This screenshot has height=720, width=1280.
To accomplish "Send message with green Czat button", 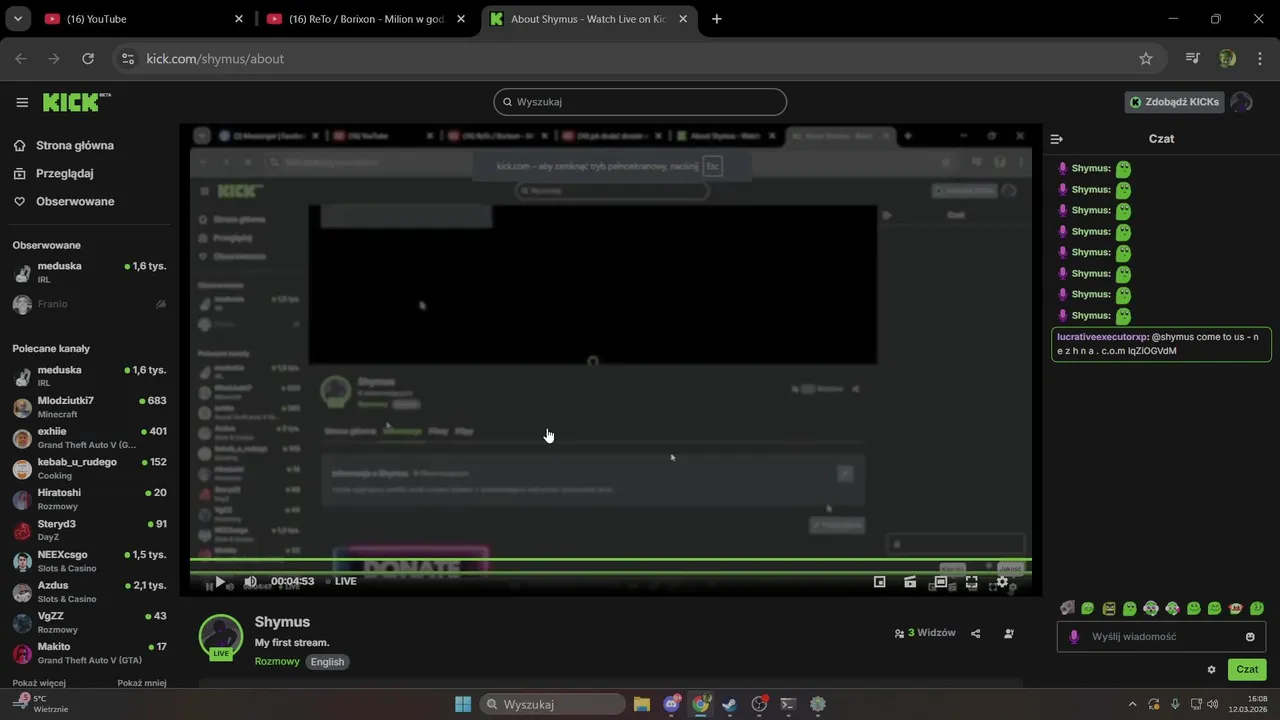I will [x=1247, y=670].
